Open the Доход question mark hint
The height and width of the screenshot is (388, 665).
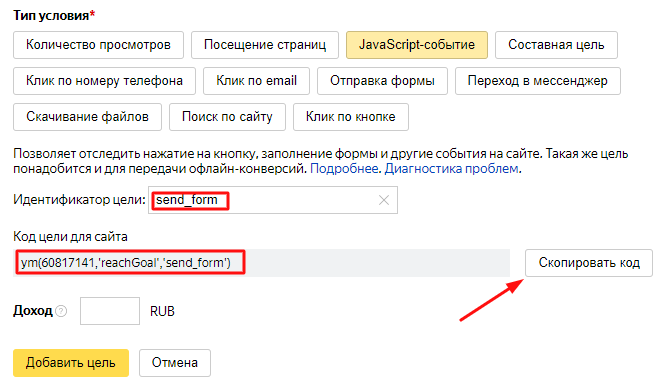point(61,311)
